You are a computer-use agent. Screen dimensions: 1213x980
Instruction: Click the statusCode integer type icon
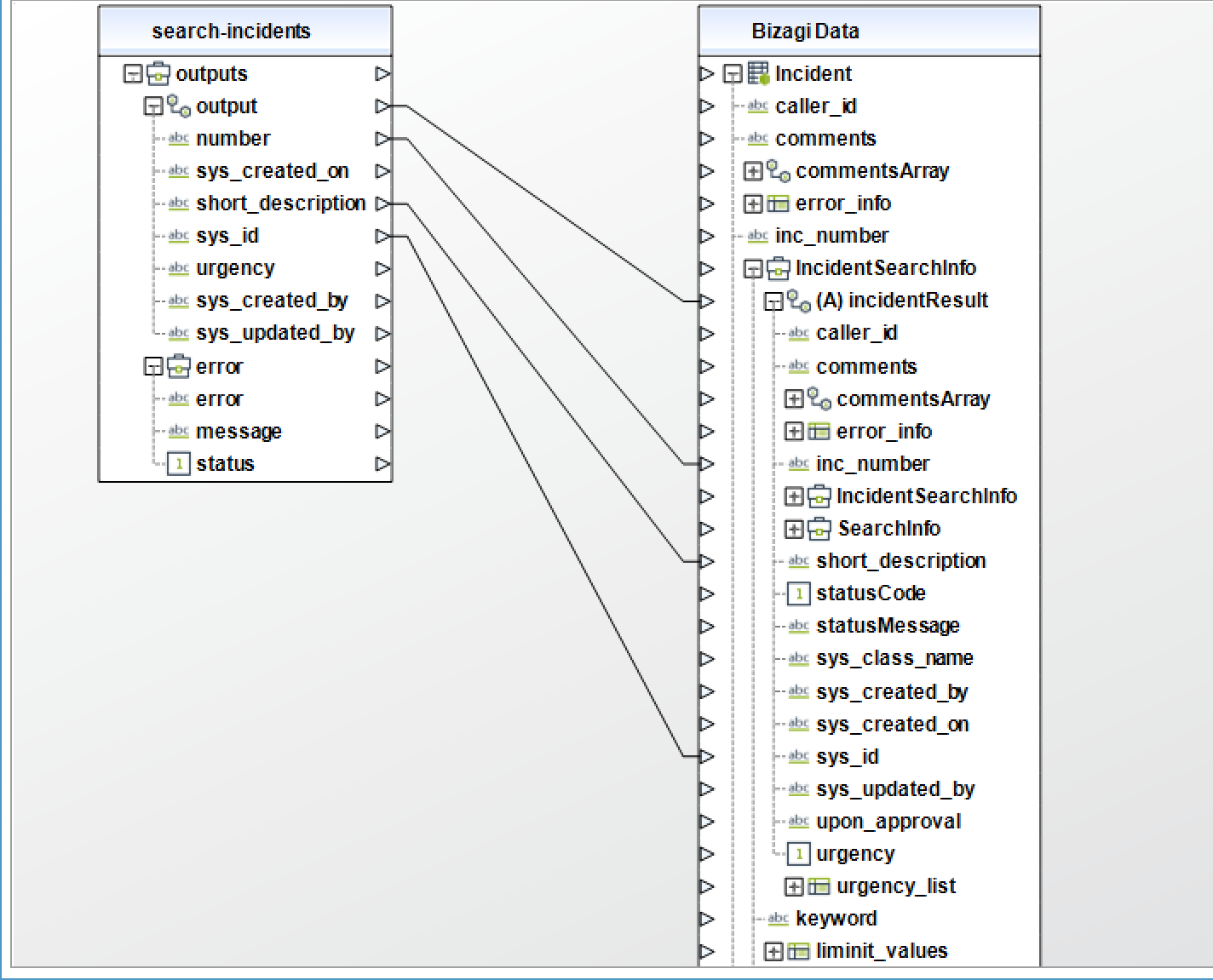(x=799, y=593)
